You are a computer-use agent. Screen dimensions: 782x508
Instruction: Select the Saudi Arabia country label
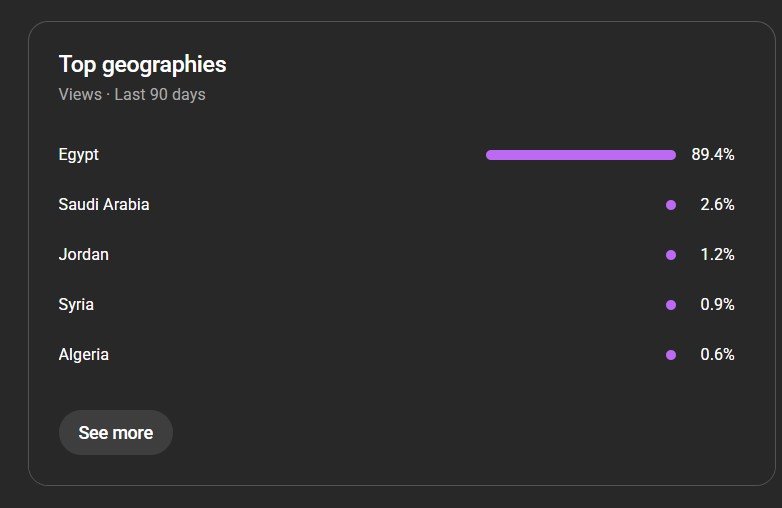(x=104, y=205)
